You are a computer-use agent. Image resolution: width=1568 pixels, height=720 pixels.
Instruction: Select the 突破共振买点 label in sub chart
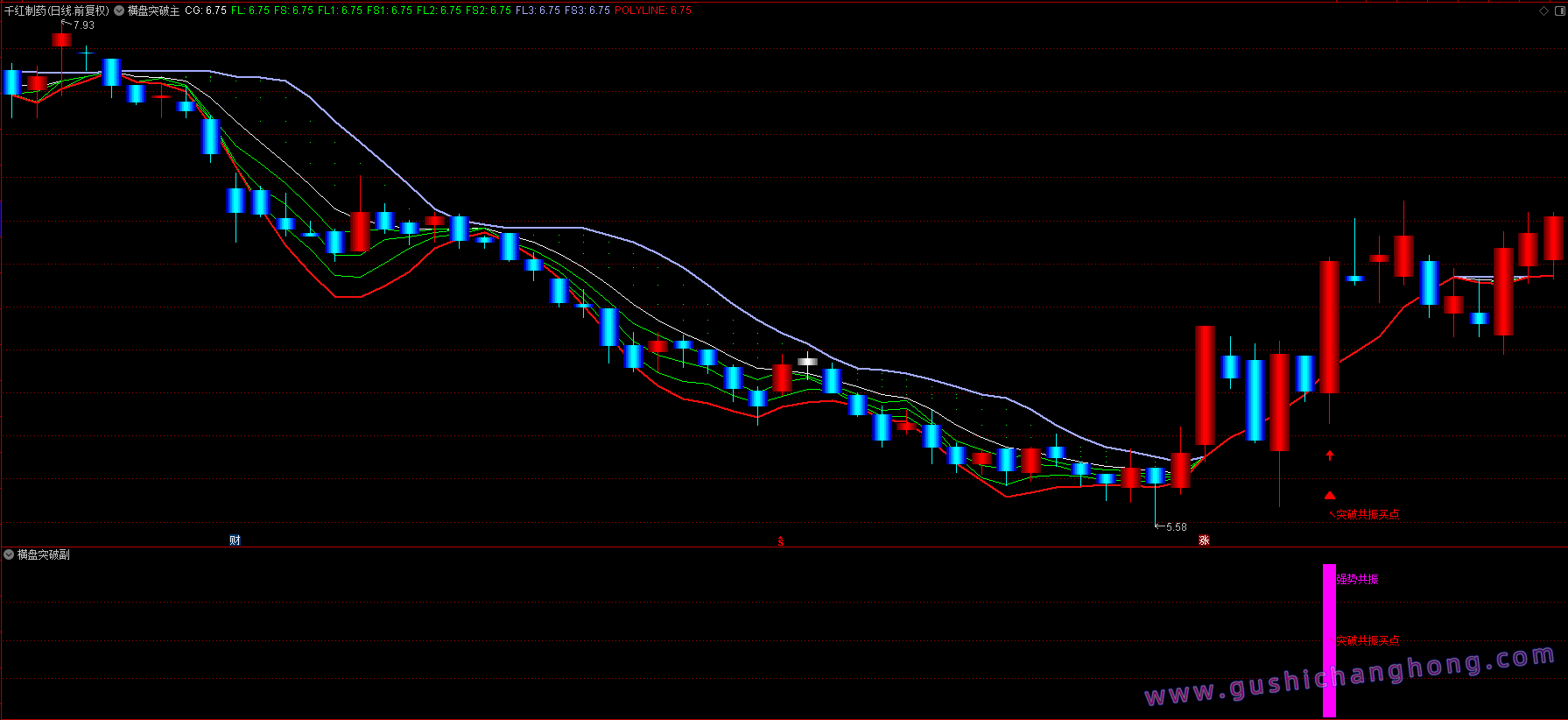[x=1368, y=641]
